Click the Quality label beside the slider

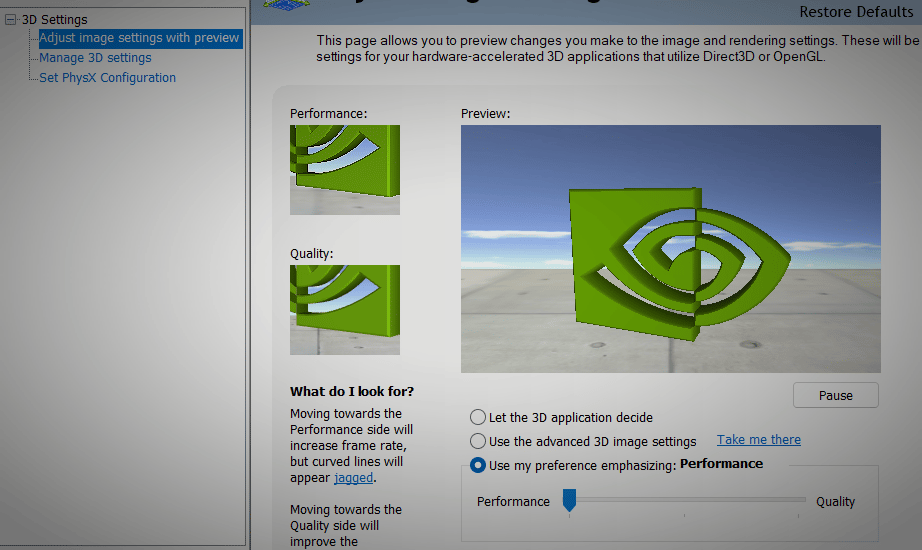click(x=835, y=502)
